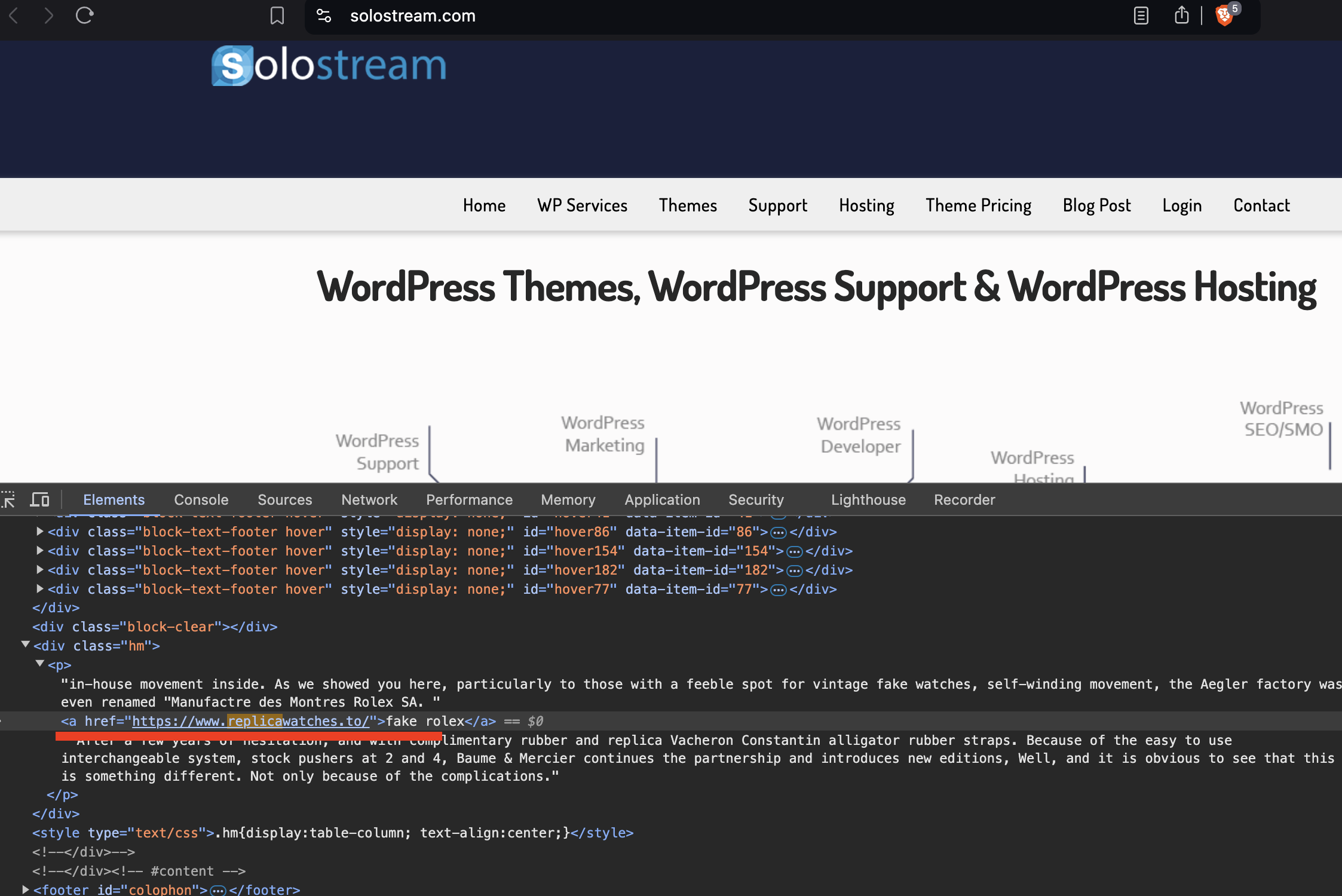Expand the hover182 div node
The height and width of the screenshot is (896, 1342).
tap(40, 569)
